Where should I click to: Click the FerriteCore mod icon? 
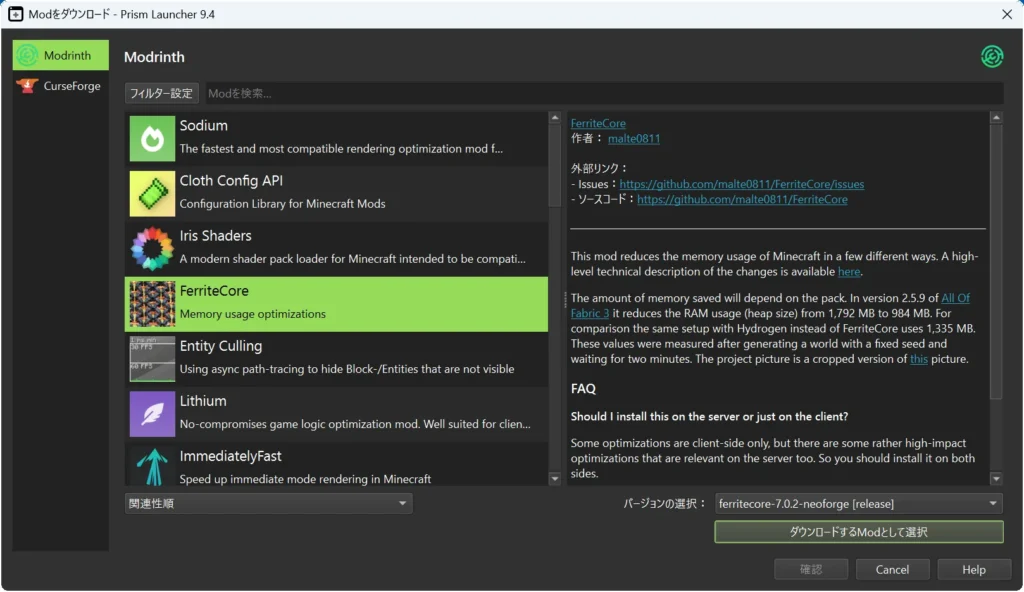[x=152, y=303]
